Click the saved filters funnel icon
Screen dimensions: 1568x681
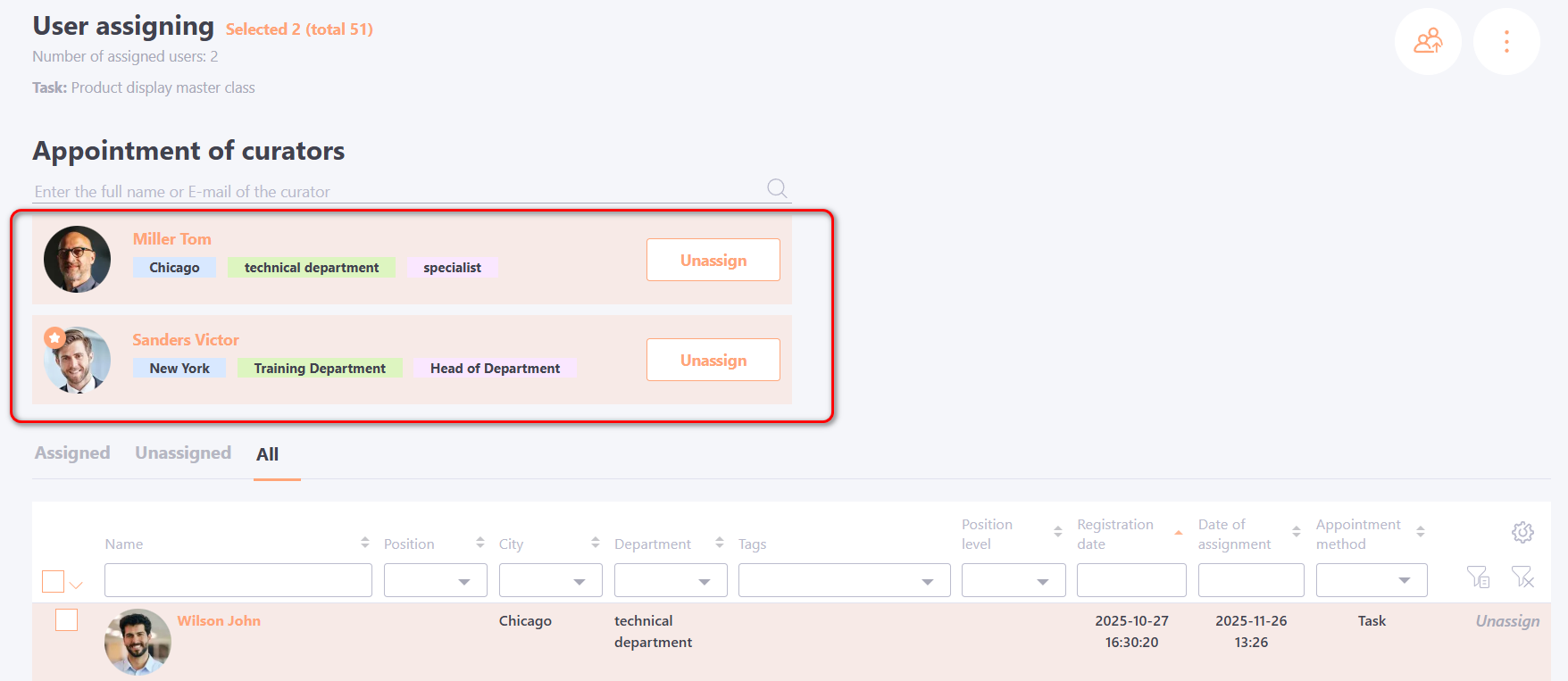(1478, 577)
